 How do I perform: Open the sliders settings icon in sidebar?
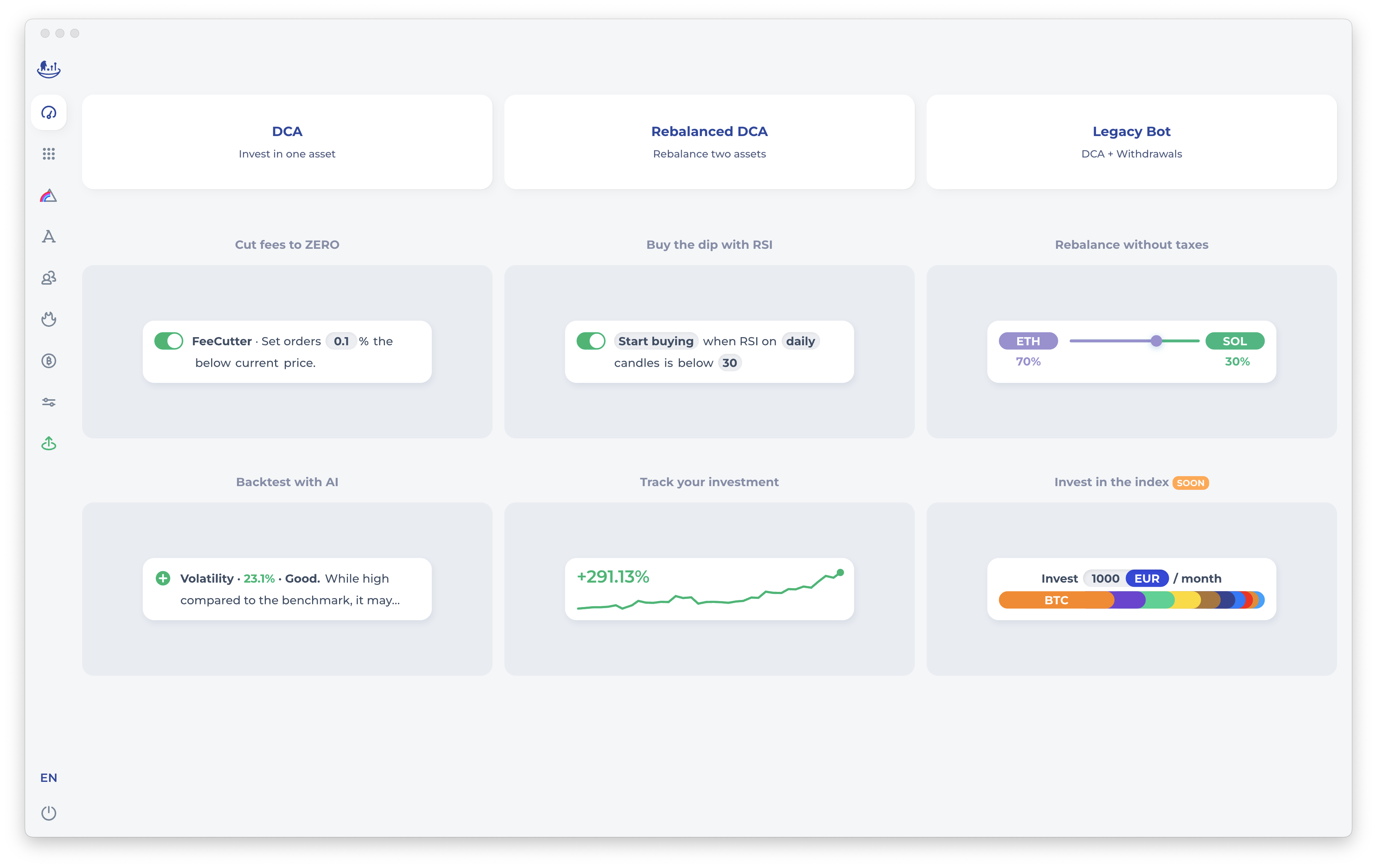point(48,403)
